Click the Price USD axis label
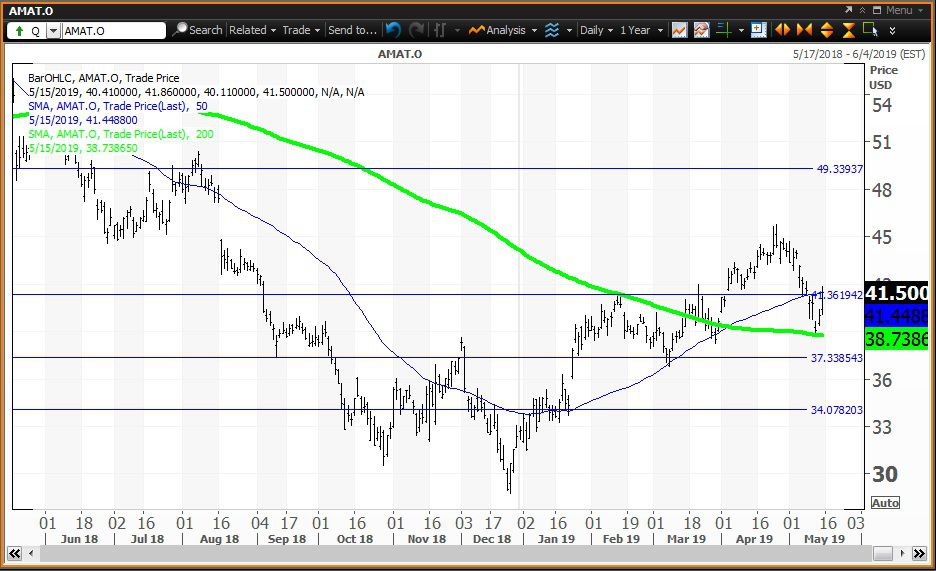 (x=882, y=78)
